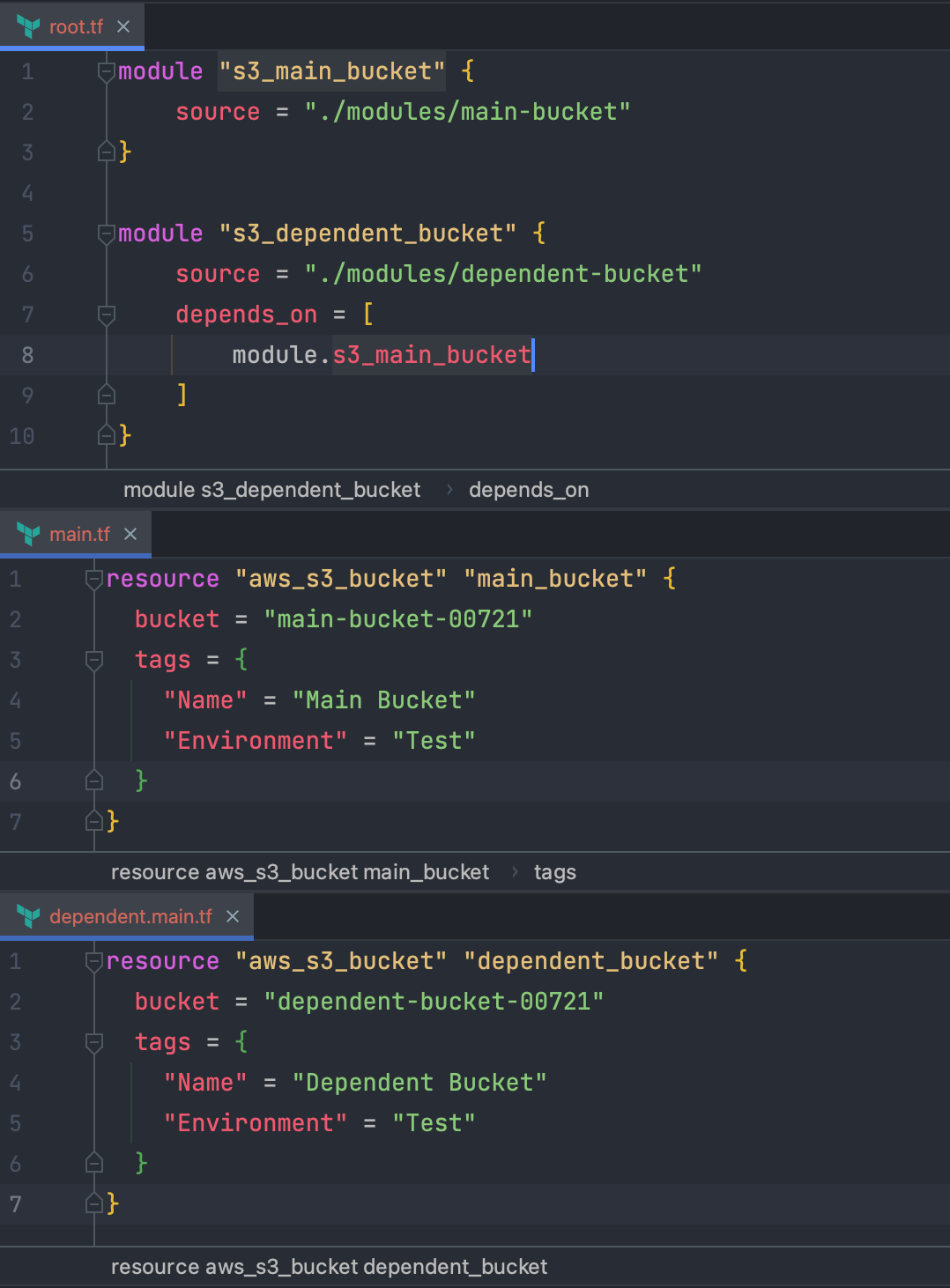
Task: Collapse the tags block in main.tf
Action: 93,659
